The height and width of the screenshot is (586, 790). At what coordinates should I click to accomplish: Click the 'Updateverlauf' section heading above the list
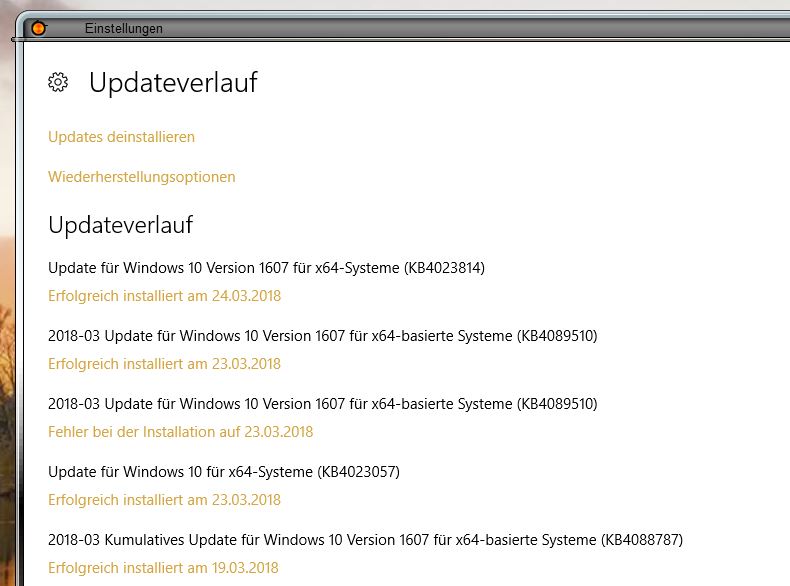pyautogui.click(x=120, y=225)
